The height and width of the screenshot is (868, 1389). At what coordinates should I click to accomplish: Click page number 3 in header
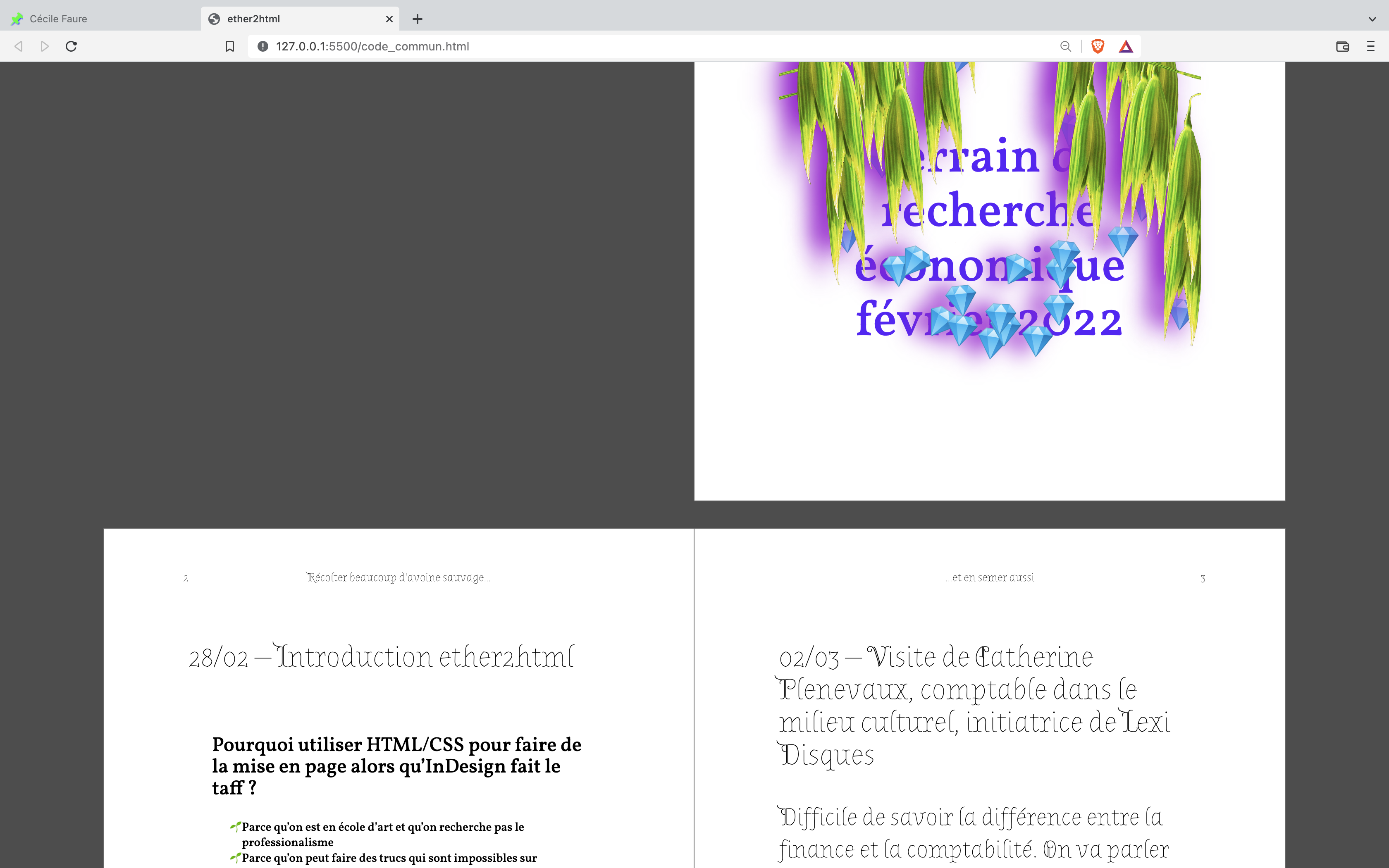[1203, 579]
